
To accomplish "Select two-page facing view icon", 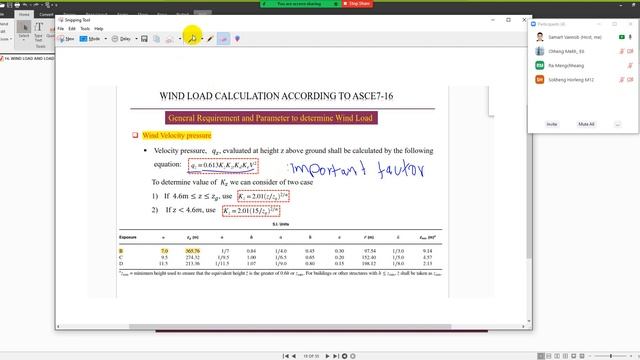I will coord(557,356).
